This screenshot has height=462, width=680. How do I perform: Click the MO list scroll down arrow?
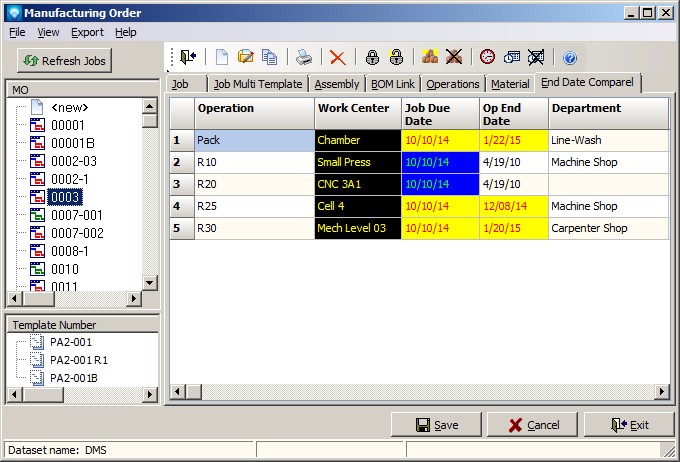(x=150, y=284)
